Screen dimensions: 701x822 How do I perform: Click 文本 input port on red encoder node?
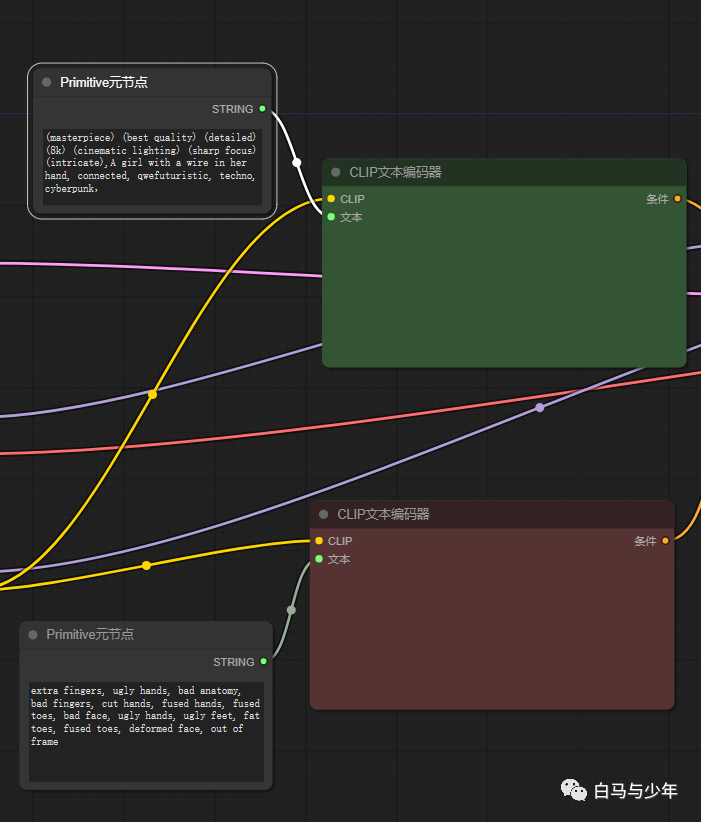pos(319,559)
